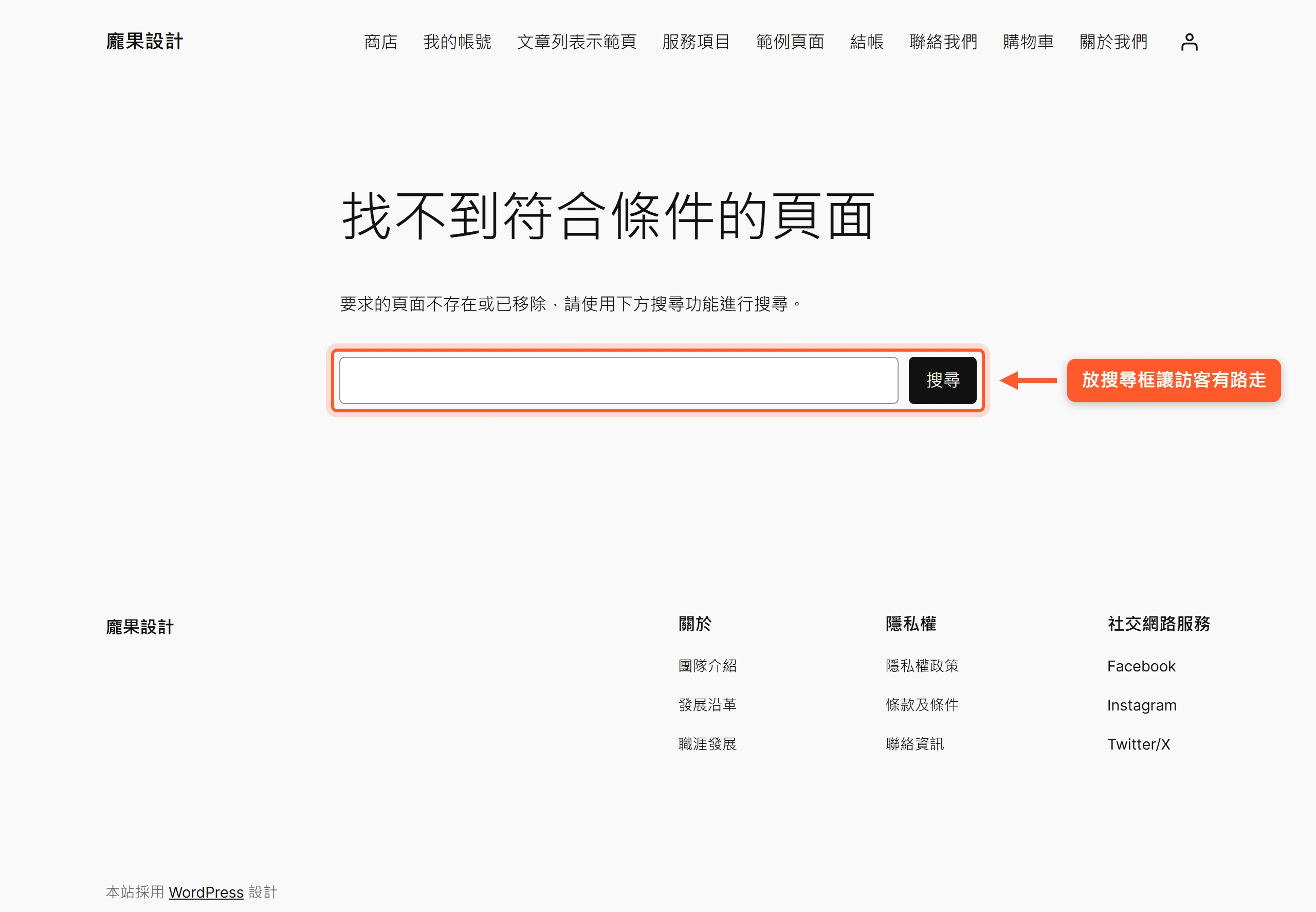Click the 社交網路服務 footer heading
This screenshot has width=1316, height=912.
coord(1159,624)
